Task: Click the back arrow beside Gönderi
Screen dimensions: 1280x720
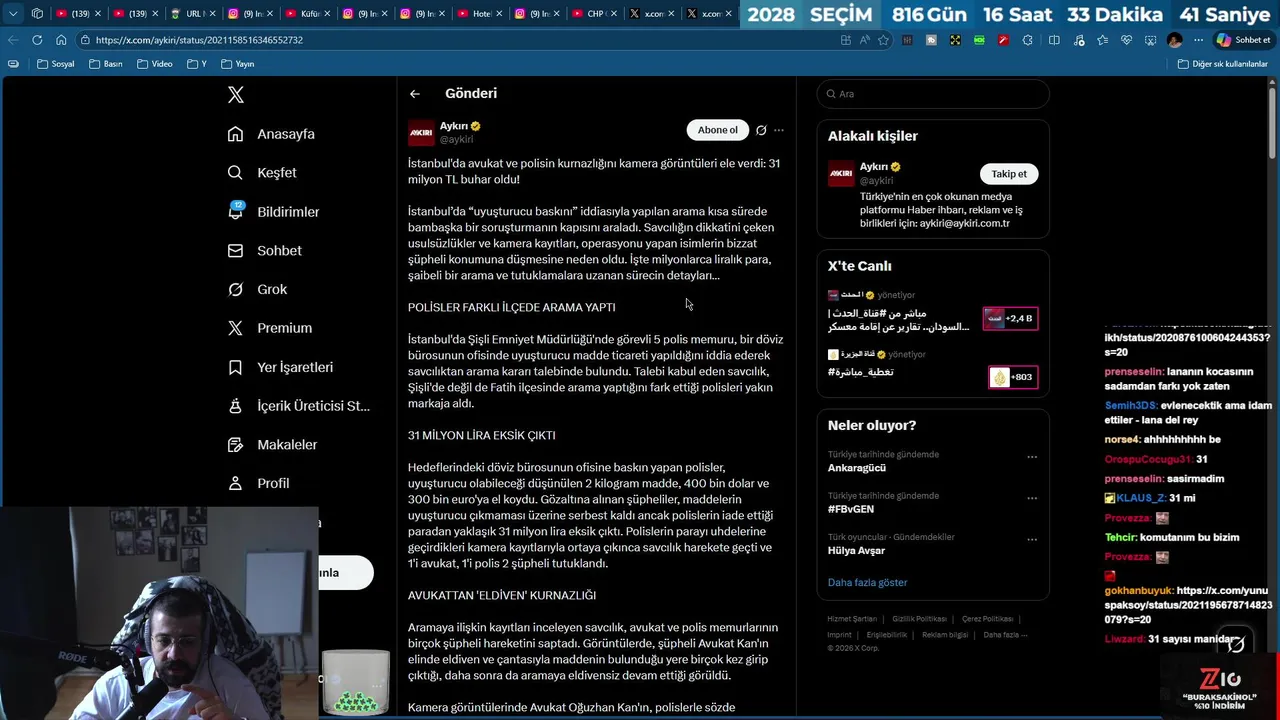Action: pyautogui.click(x=415, y=94)
